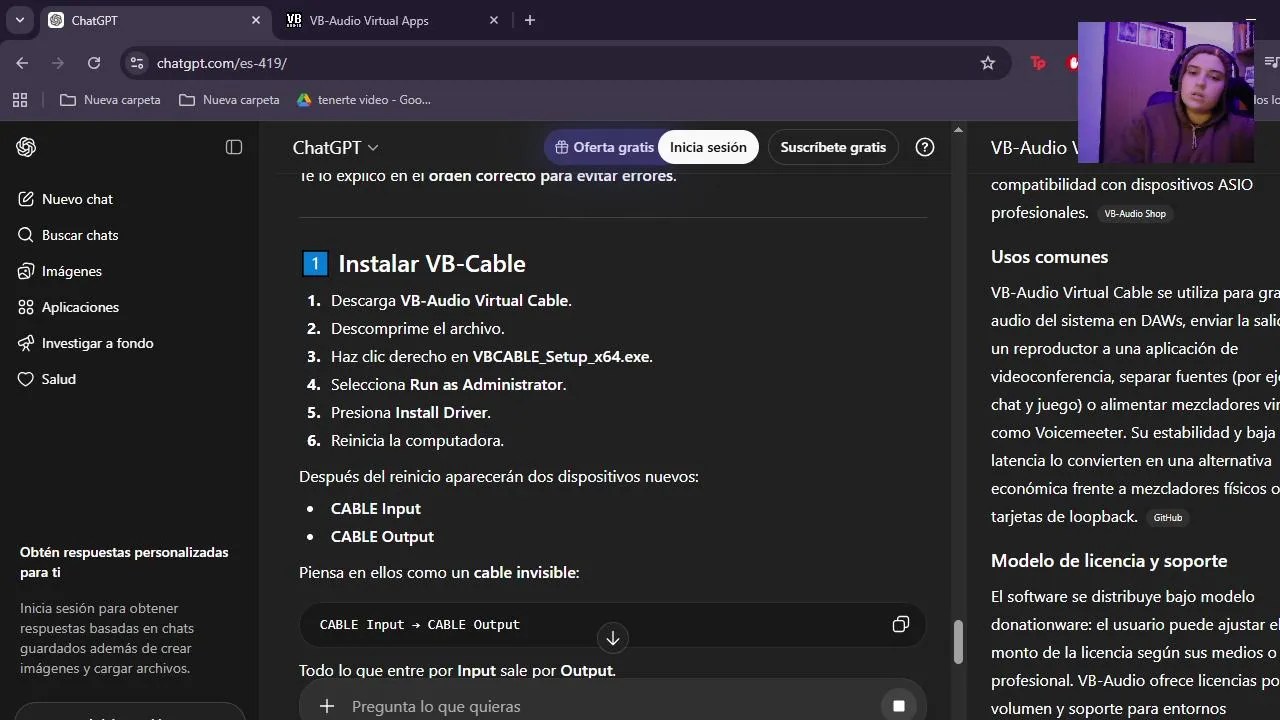Click Obtén respuestas personalizadas para ti text
1280x720 pixels.
click(x=124, y=562)
